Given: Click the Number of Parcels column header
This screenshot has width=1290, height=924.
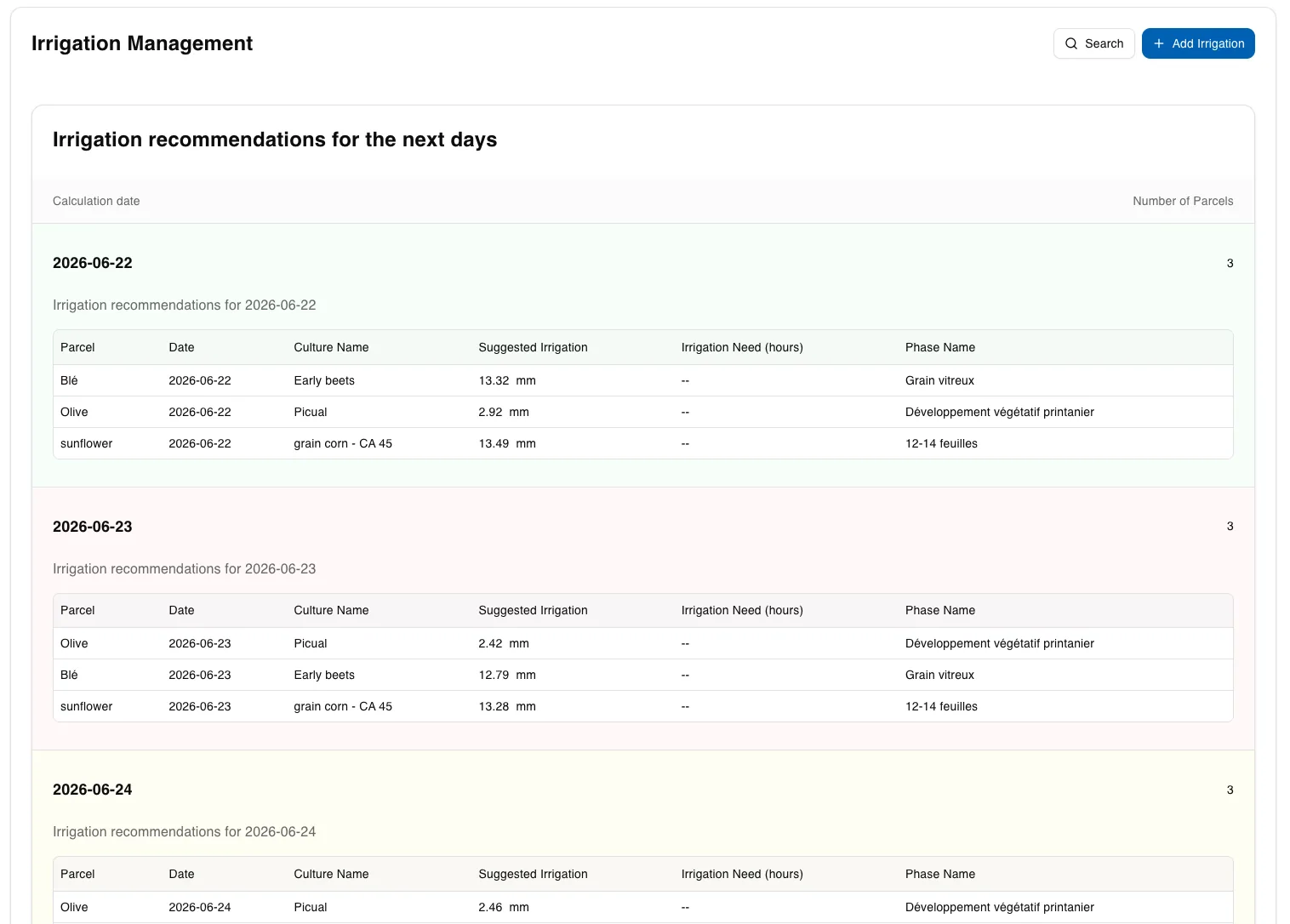Looking at the screenshot, I should point(1183,201).
